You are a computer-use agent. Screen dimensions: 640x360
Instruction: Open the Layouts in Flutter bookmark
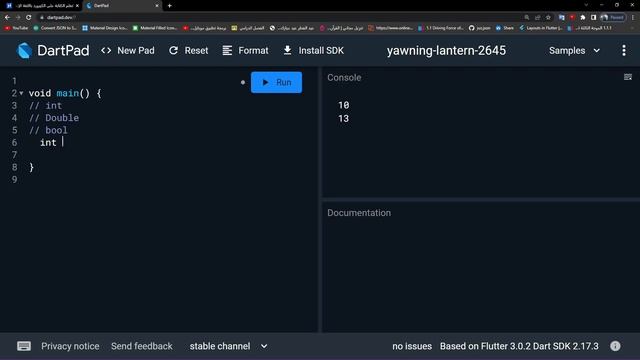click(540, 28)
